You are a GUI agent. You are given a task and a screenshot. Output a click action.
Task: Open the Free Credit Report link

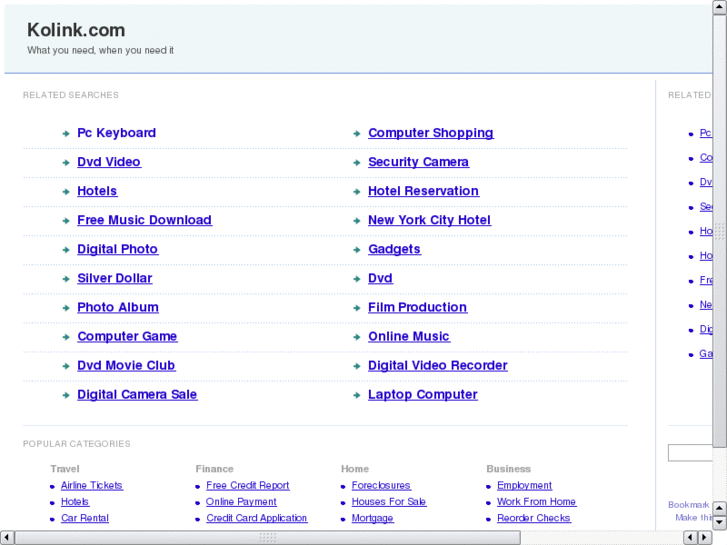pyautogui.click(x=248, y=486)
